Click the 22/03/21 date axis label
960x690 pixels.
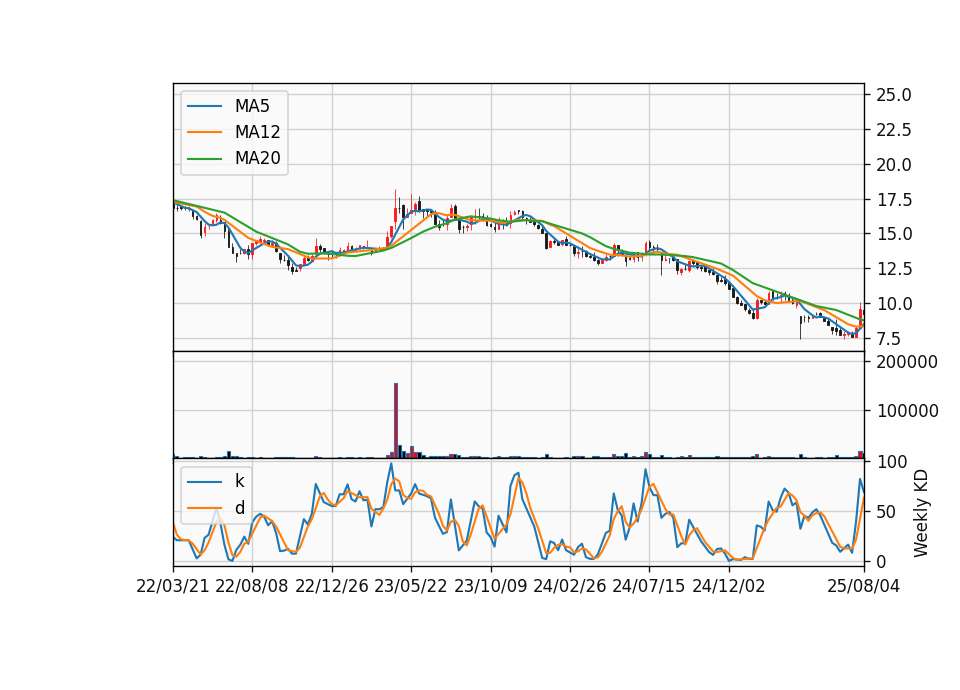173,586
